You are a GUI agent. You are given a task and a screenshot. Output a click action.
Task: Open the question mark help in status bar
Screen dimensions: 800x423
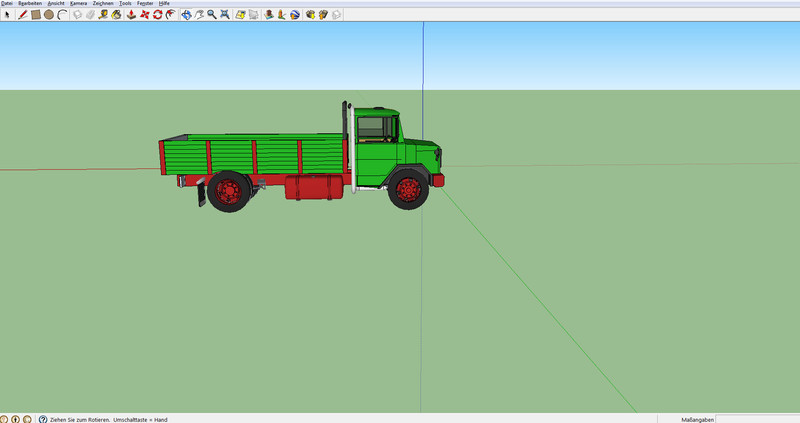43,419
